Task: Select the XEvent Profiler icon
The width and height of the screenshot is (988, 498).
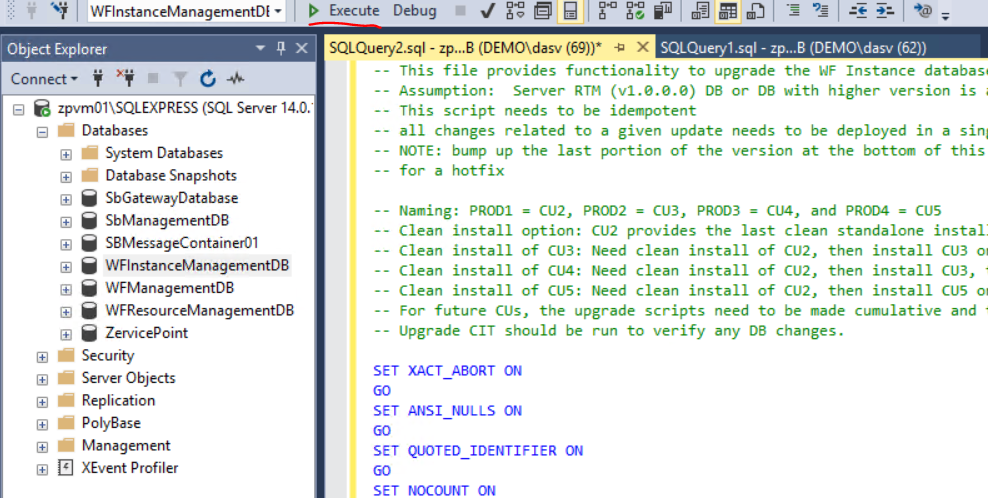Action: click(x=66, y=468)
